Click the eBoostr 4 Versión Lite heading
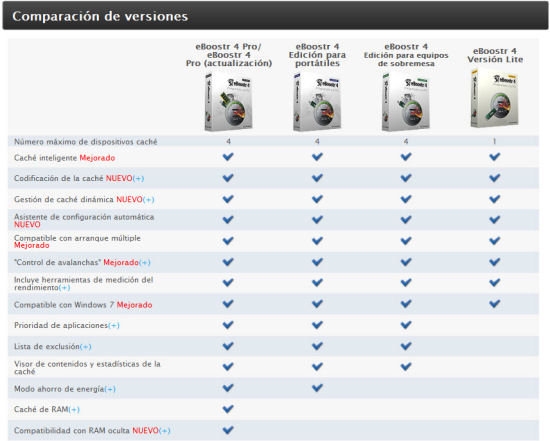The height and width of the screenshot is (441, 550). tap(495, 55)
